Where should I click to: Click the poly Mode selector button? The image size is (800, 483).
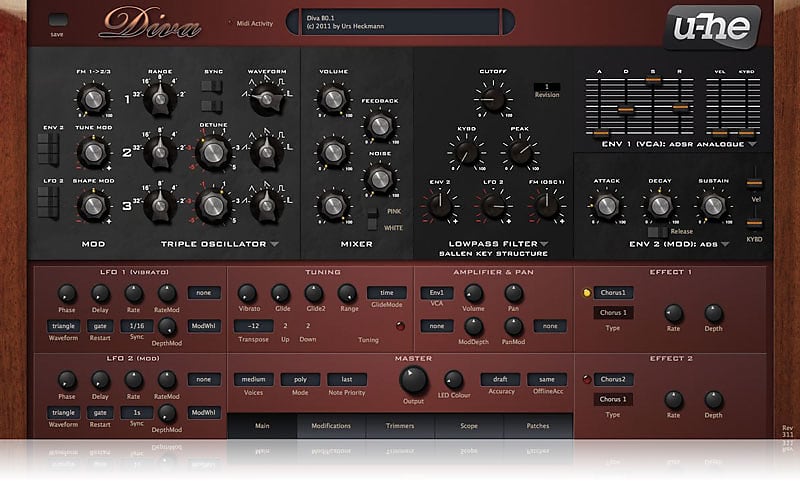click(299, 379)
